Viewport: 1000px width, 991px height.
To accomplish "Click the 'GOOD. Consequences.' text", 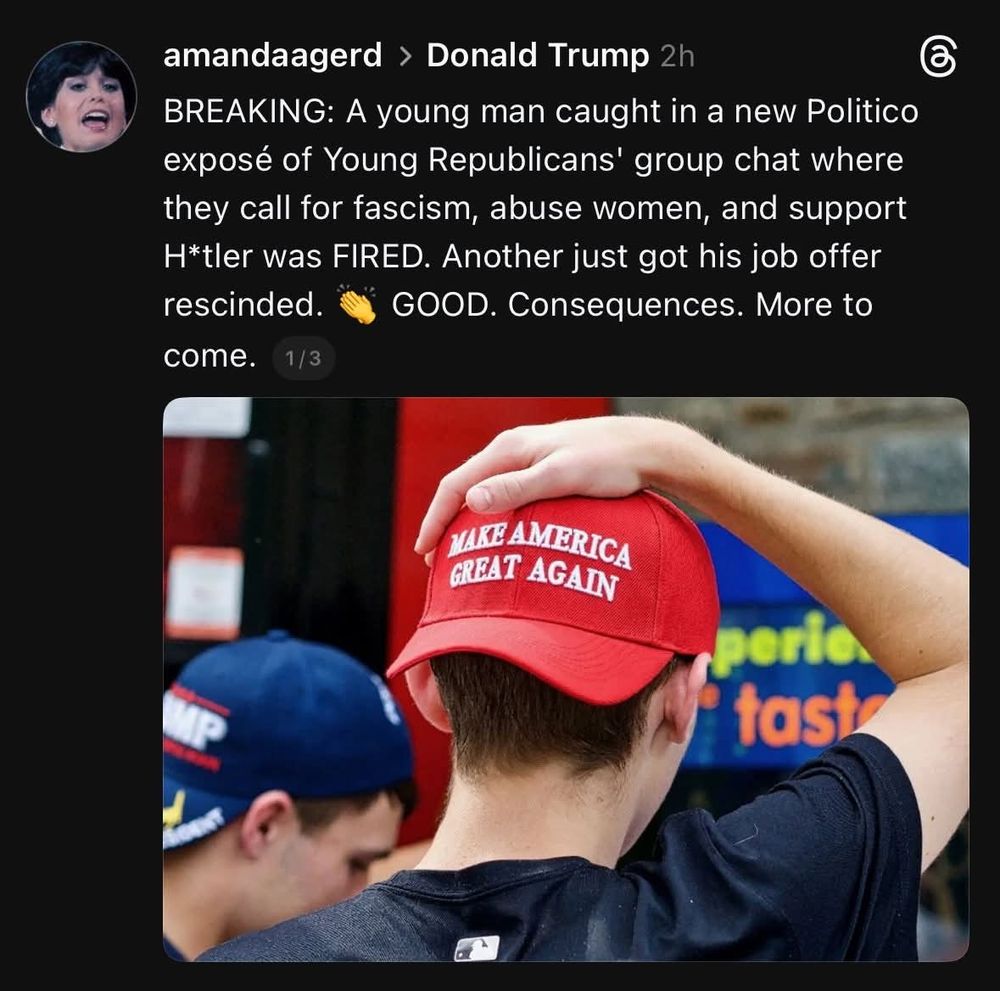I will [x=568, y=305].
